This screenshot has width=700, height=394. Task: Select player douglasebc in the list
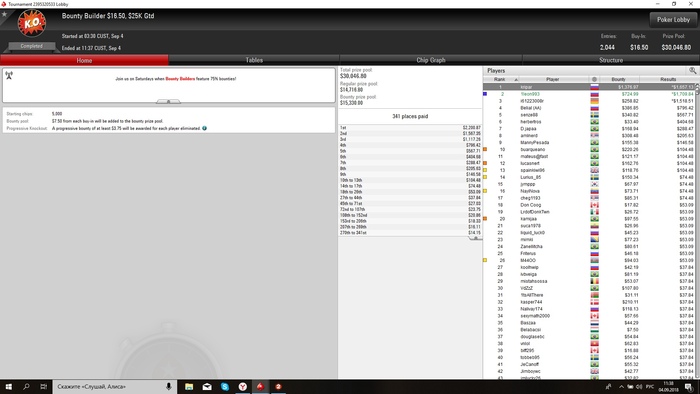[532, 337]
